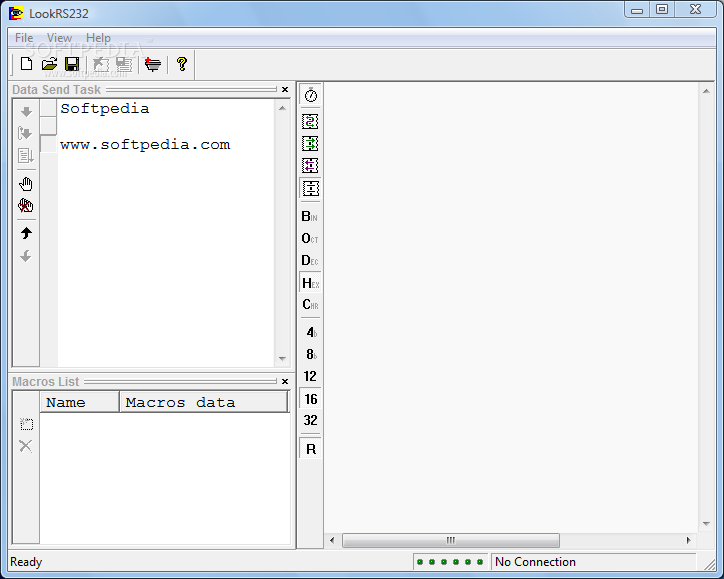Click the www.softpedia.com line

coord(145,145)
